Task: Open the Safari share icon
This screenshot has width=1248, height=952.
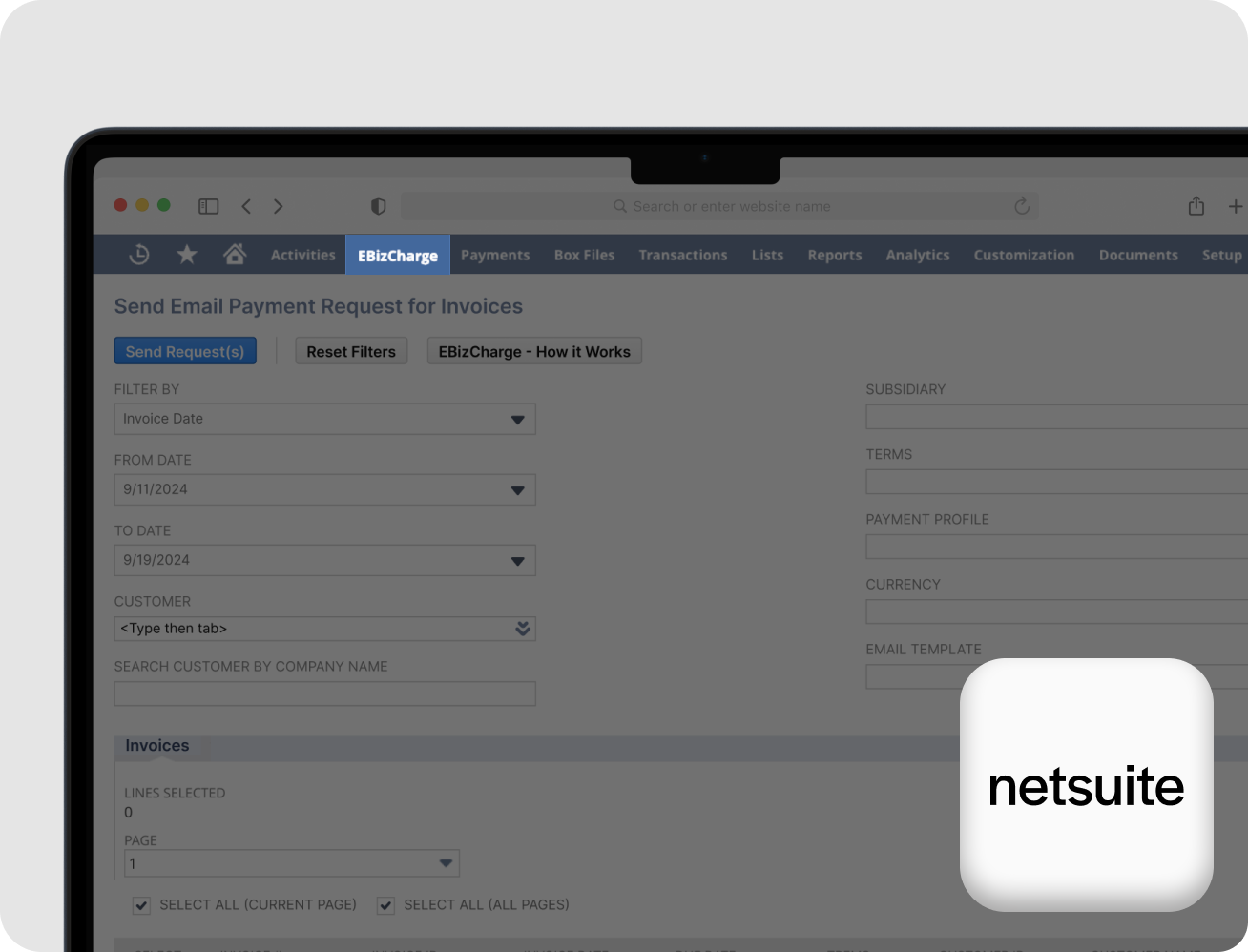Action: 1196,206
